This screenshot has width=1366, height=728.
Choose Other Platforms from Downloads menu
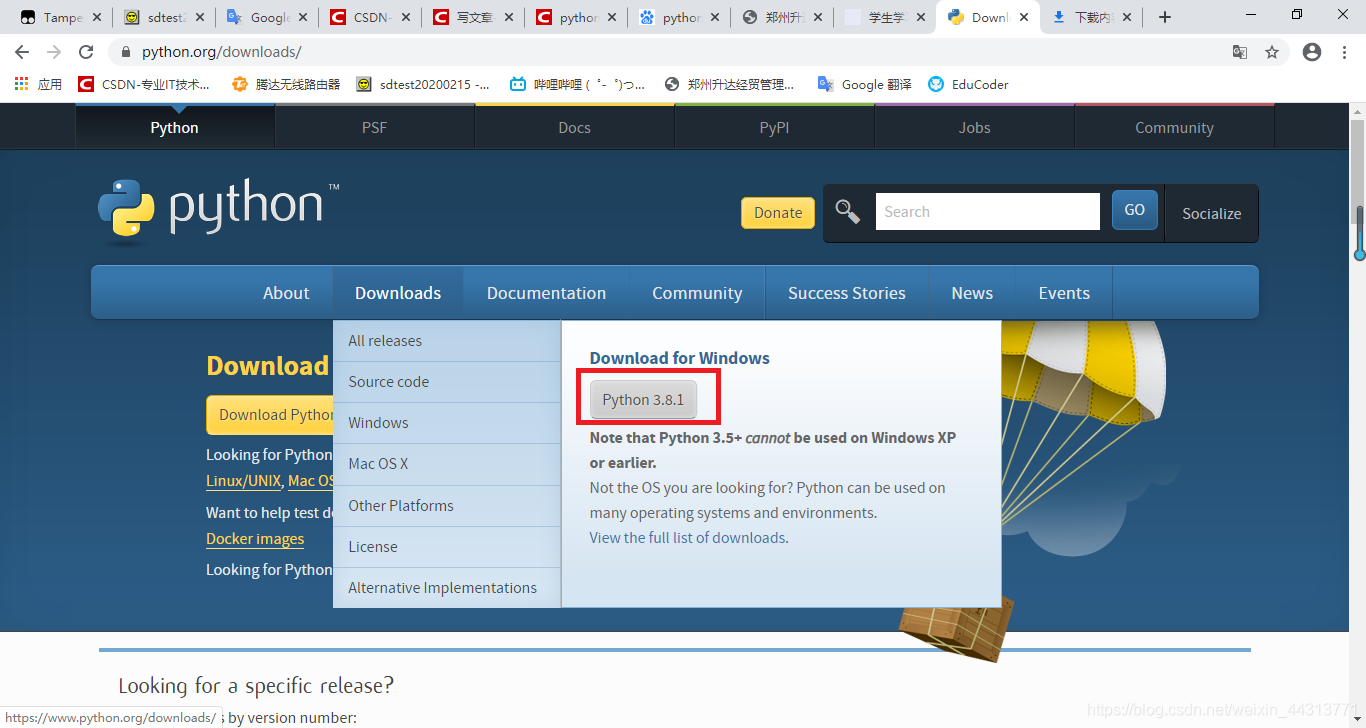click(447, 506)
